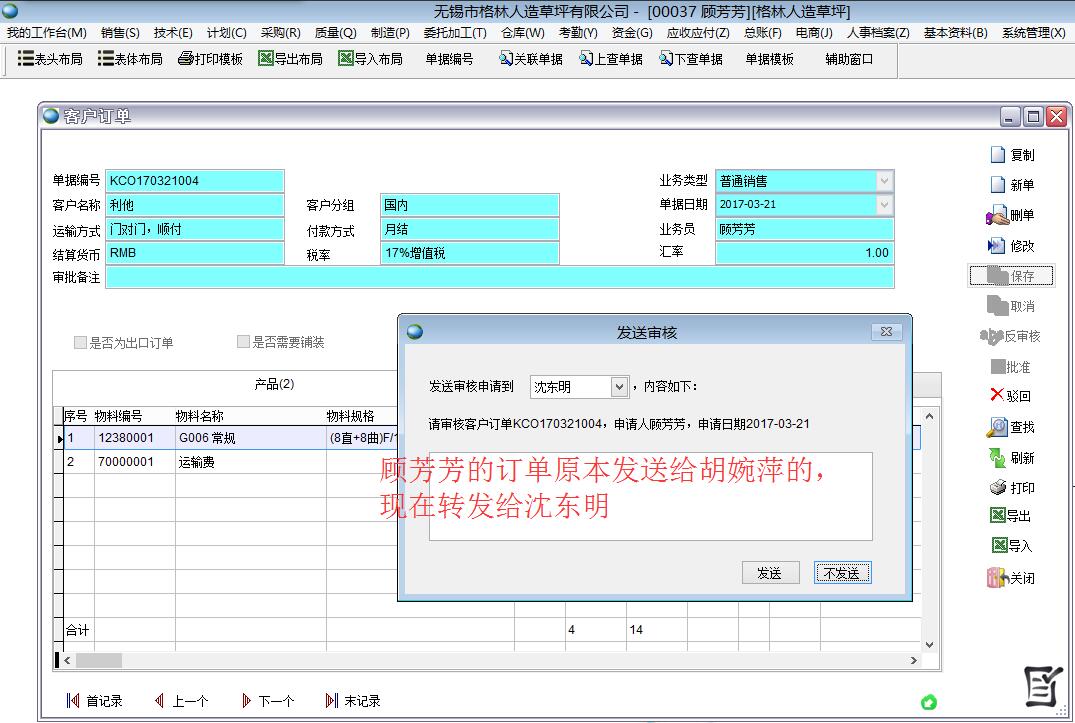
Task: Open the 销售(S) menu
Action: (120, 33)
